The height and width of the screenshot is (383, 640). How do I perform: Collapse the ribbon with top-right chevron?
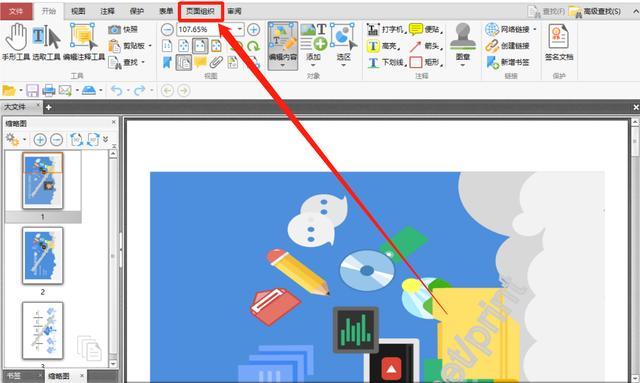click(x=636, y=11)
